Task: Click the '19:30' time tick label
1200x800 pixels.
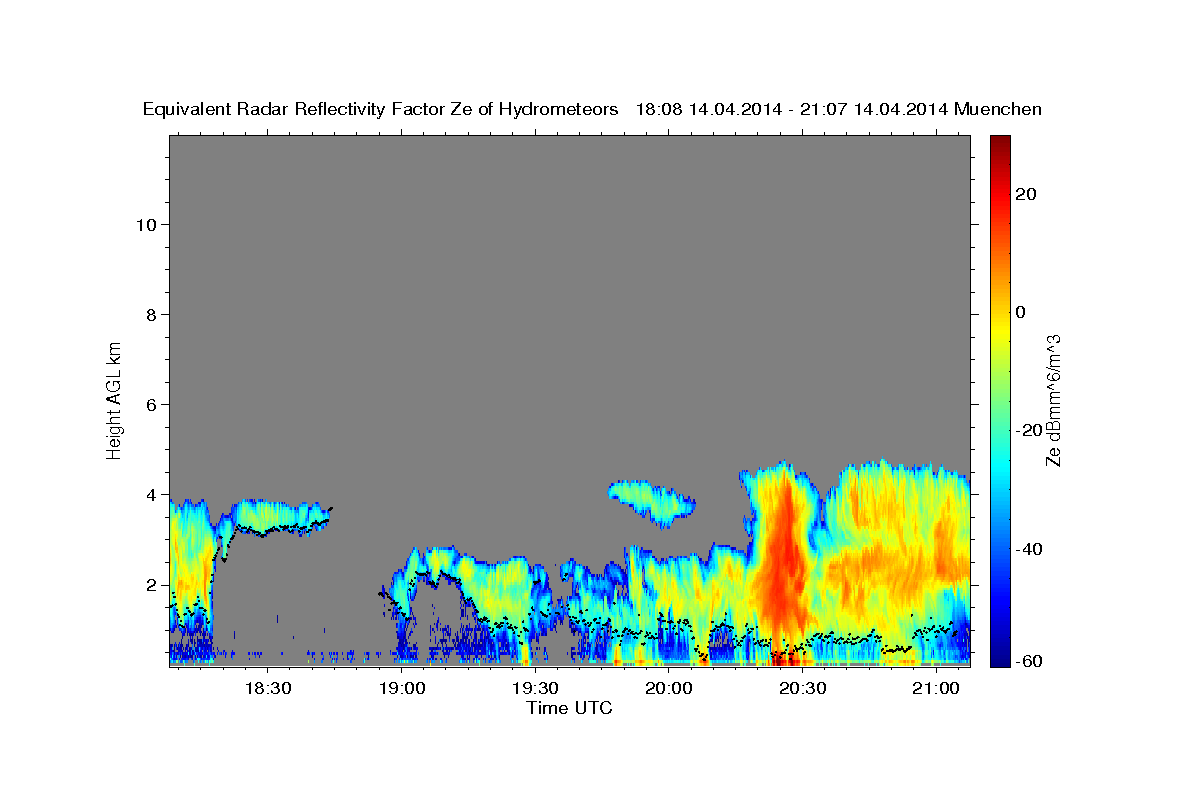Action: (535, 688)
